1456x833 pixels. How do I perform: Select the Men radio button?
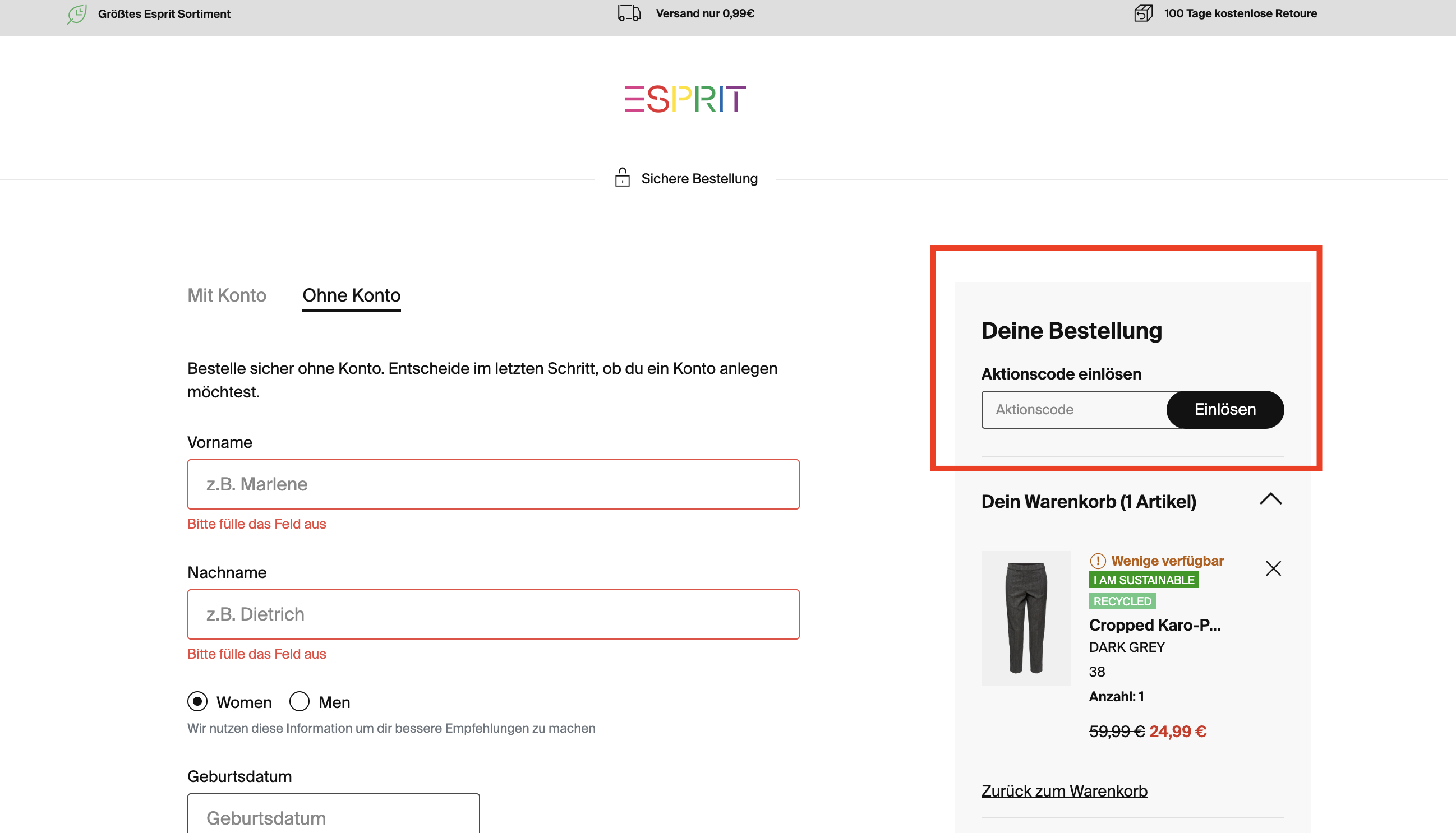[x=300, y=701]
